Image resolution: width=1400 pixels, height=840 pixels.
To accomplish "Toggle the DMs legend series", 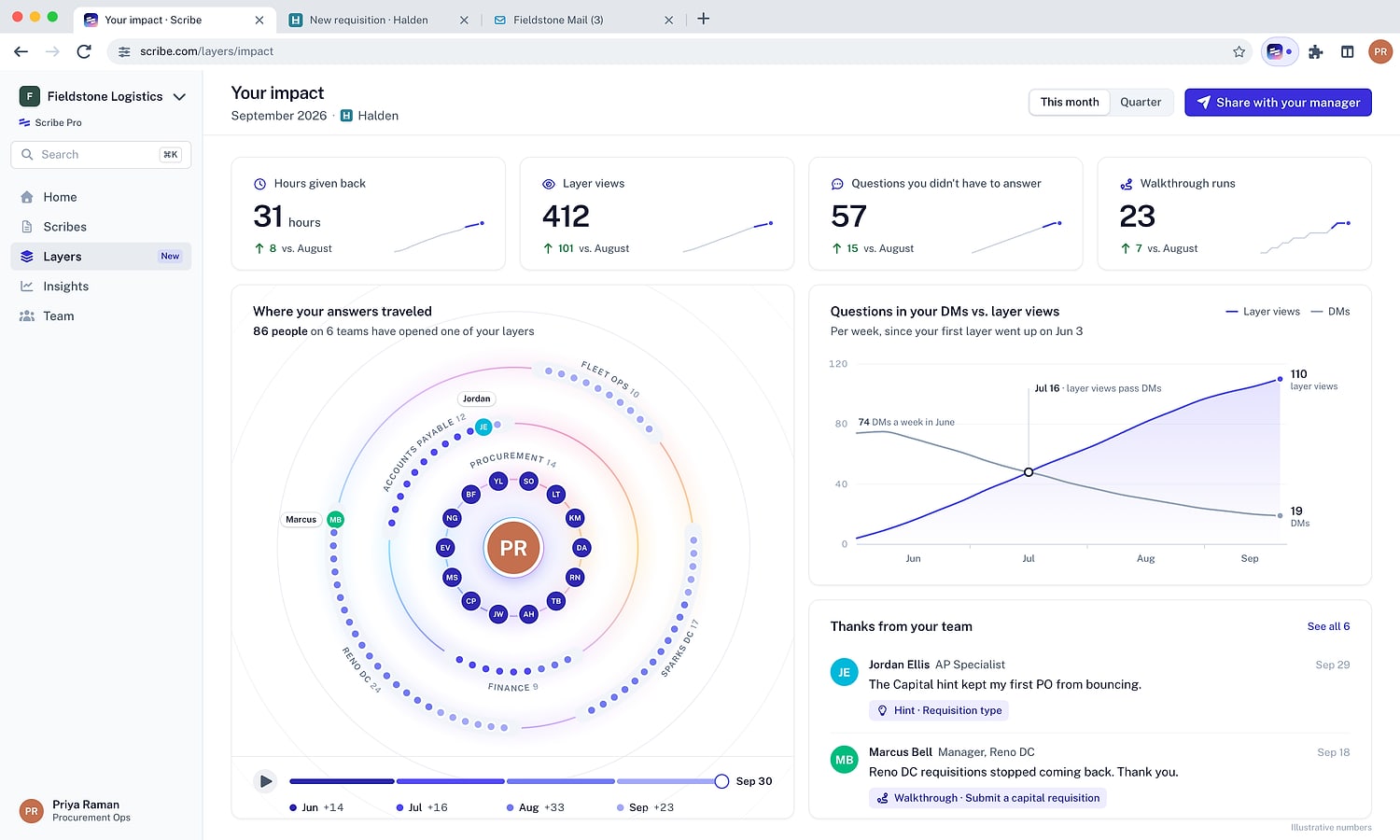I will point(1331,312).
